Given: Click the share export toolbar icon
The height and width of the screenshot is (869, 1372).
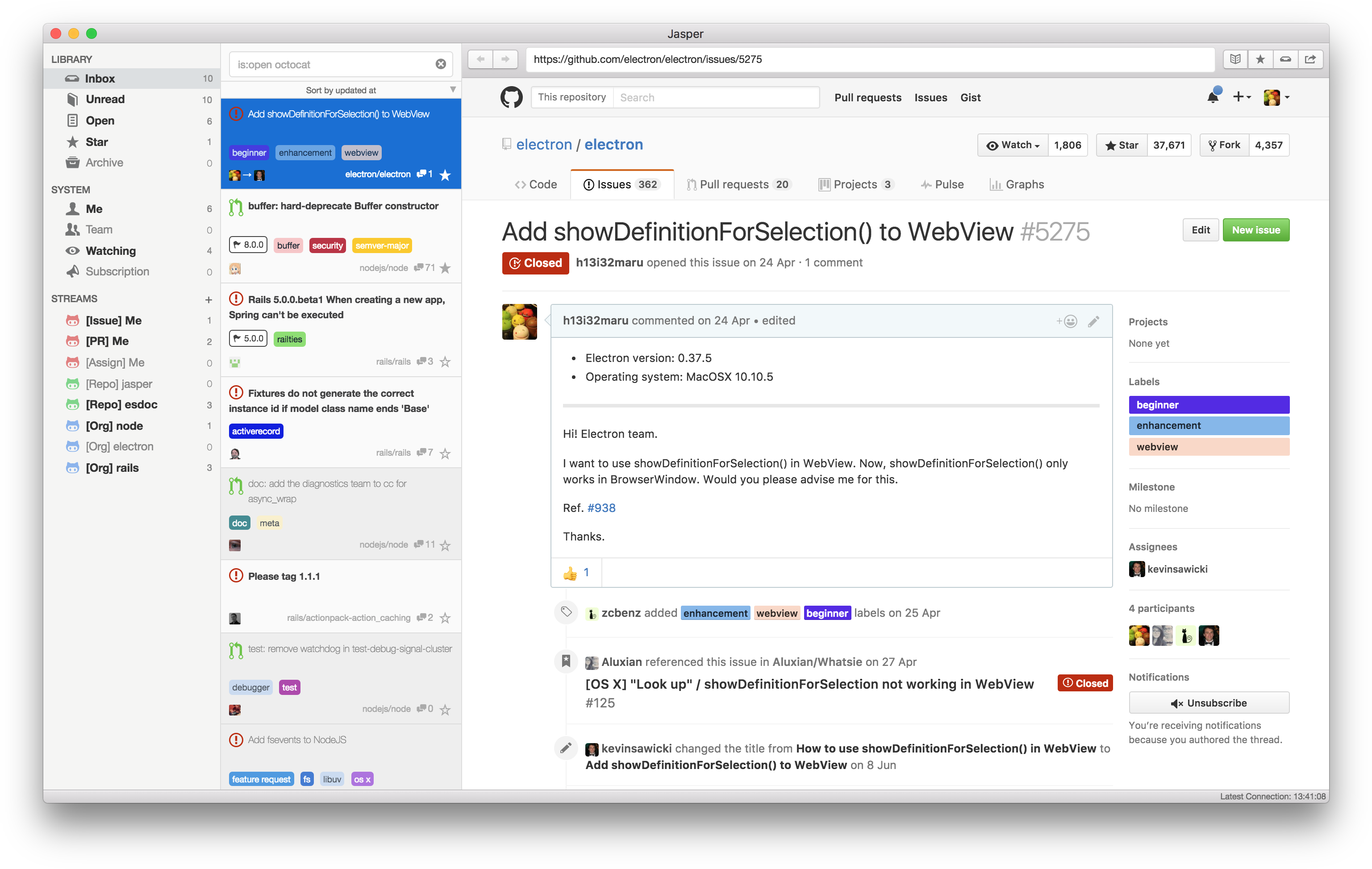Looking at the screenshot, I should coord(1310,59).
